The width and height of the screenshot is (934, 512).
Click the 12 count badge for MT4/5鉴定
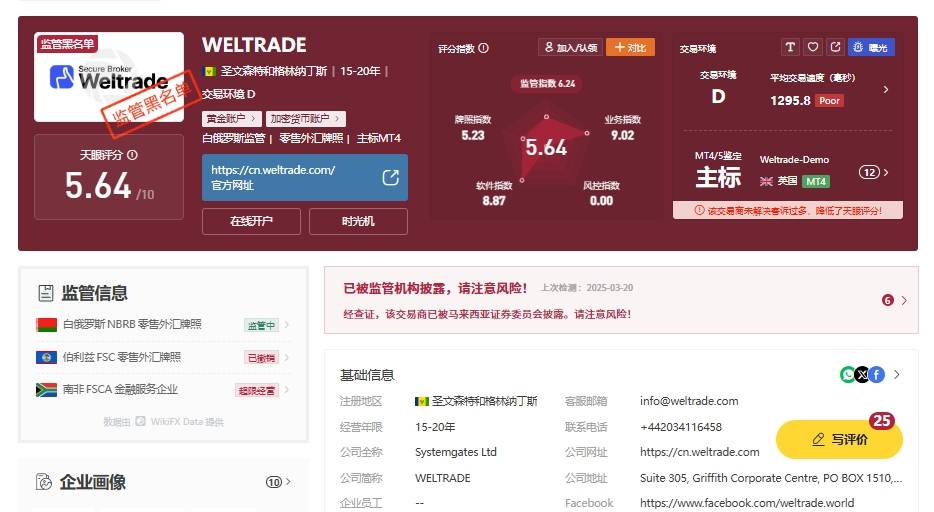[869, 173]
